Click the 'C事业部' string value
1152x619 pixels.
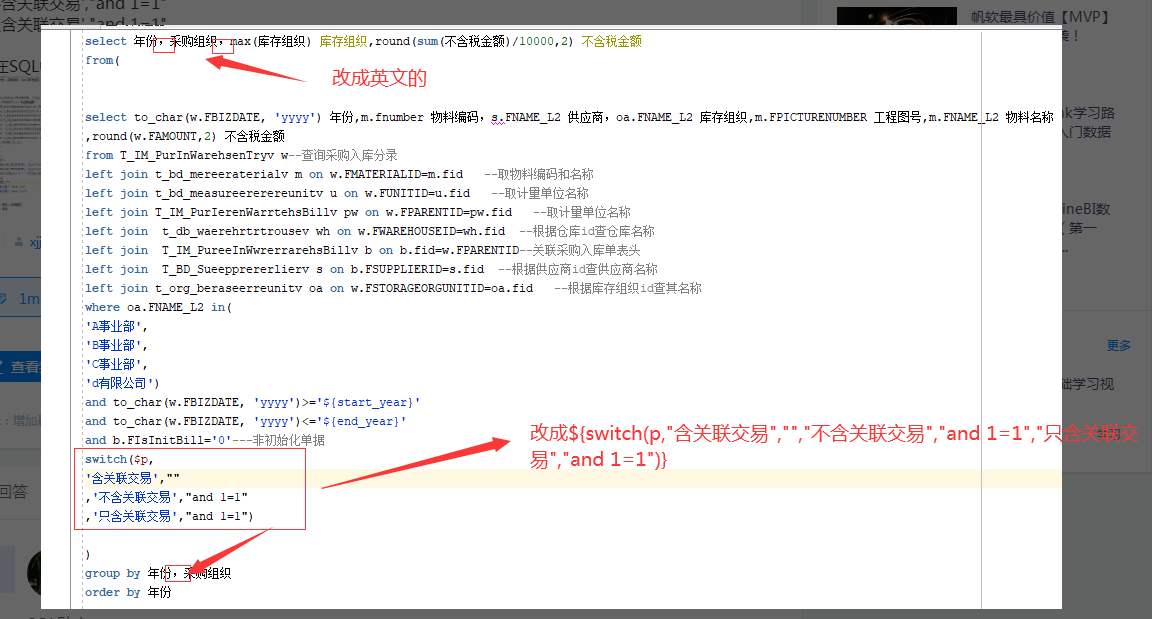[116, 365]
